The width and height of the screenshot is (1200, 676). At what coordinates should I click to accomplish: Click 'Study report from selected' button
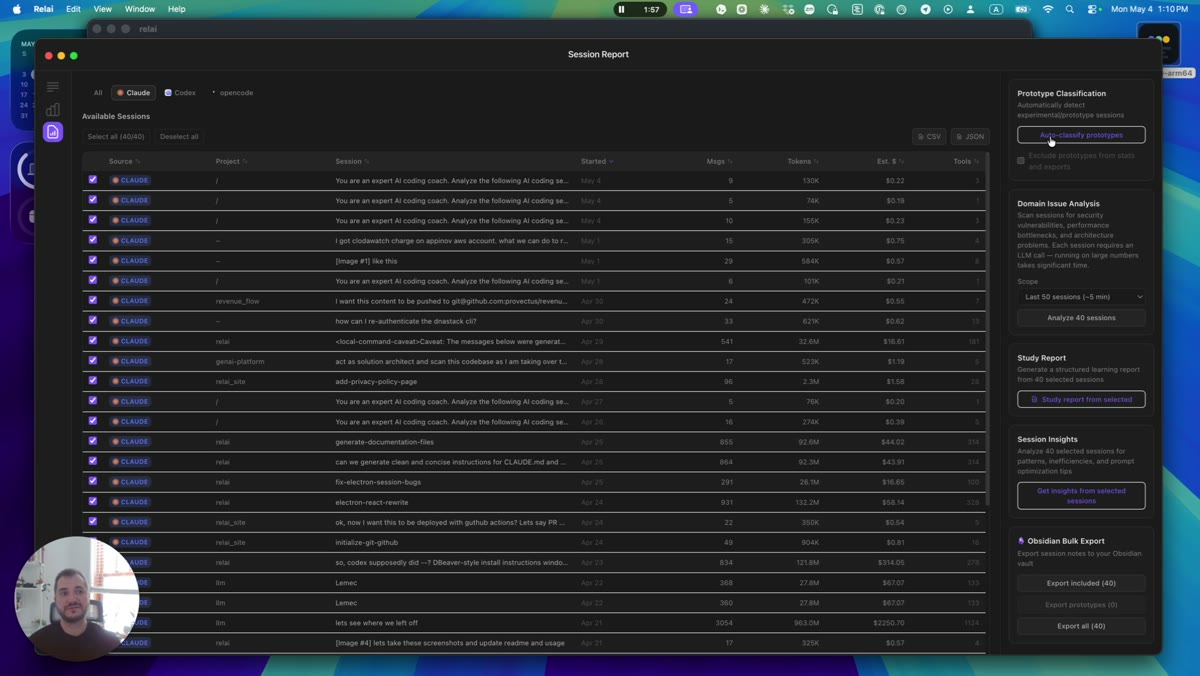pos(1081,399)
